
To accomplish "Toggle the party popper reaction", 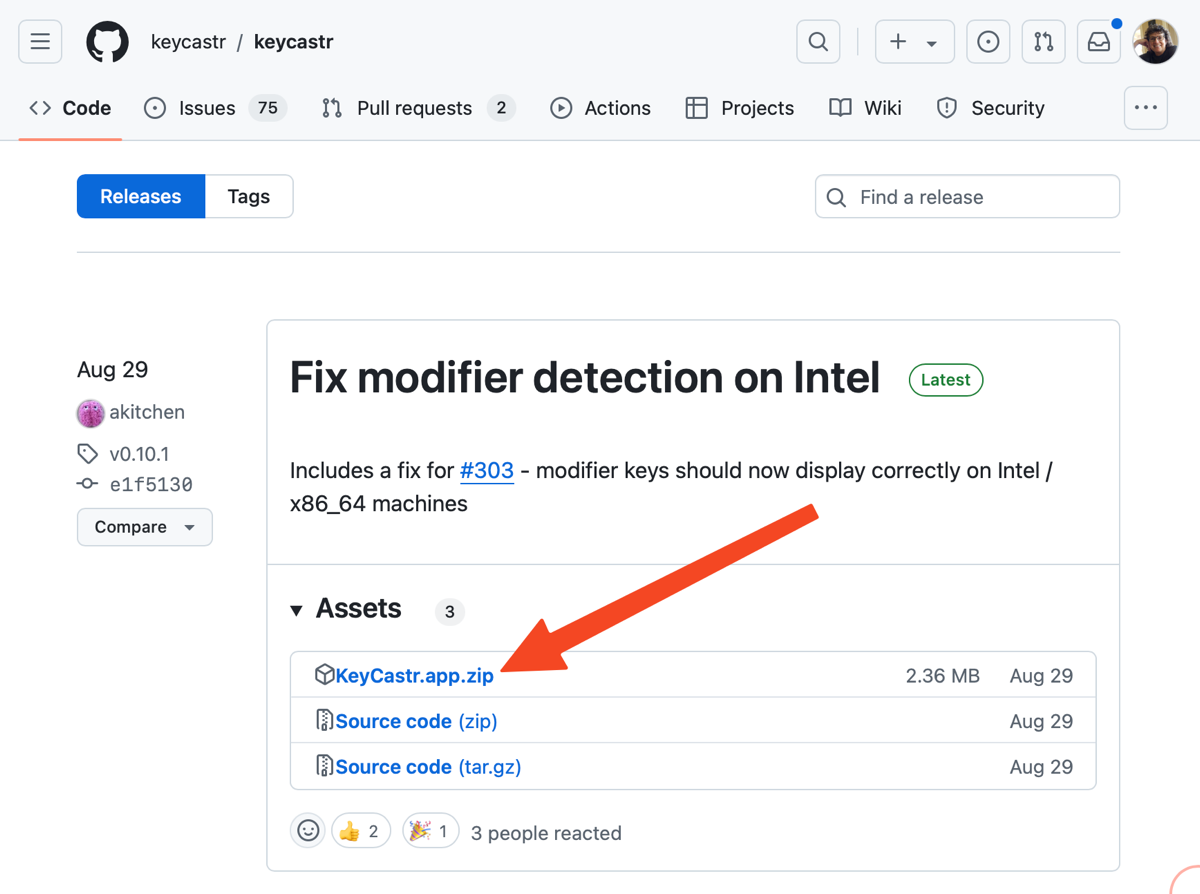I will 431,831.
